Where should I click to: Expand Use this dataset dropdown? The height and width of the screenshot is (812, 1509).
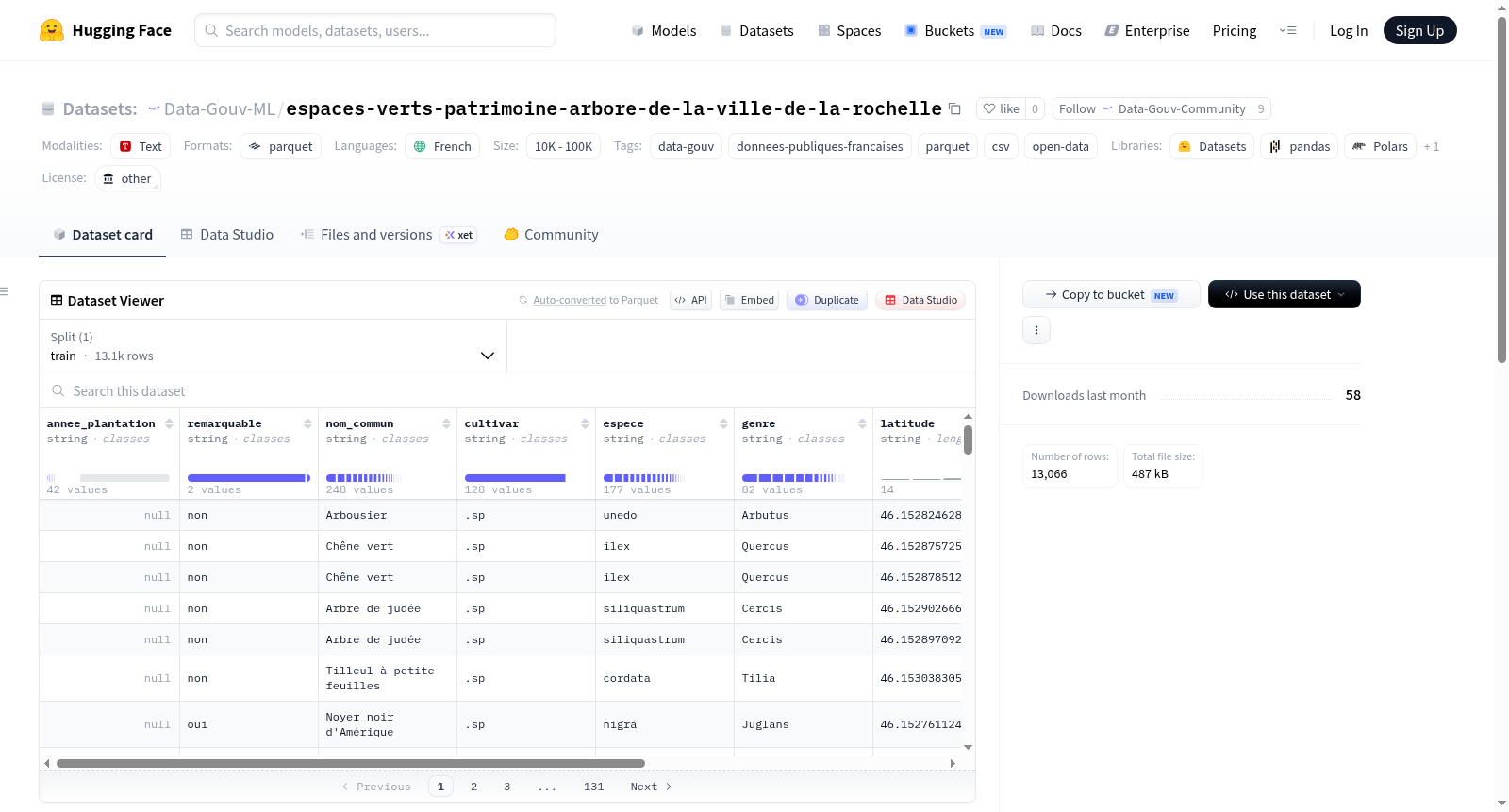1284,294
